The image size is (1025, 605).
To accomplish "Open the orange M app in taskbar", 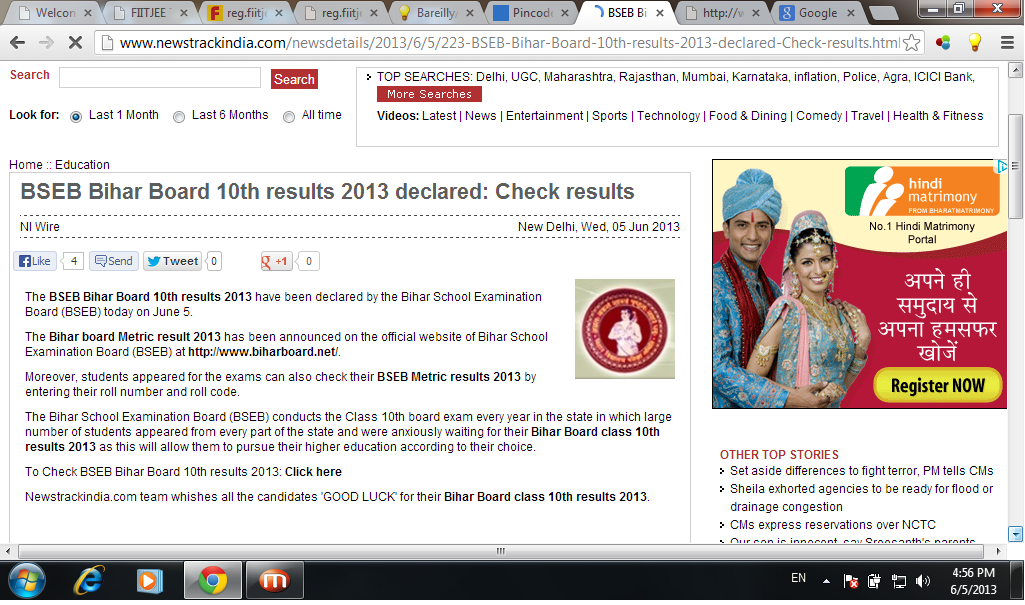I will click(274, 580).
